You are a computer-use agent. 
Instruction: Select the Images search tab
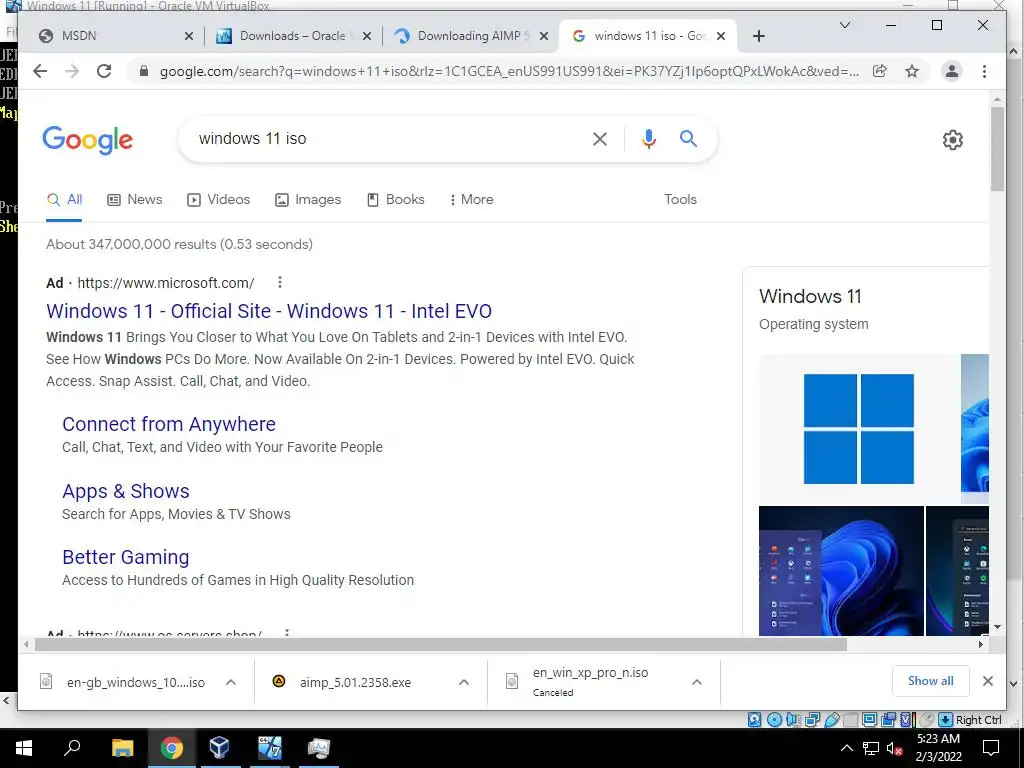point(308,199)
